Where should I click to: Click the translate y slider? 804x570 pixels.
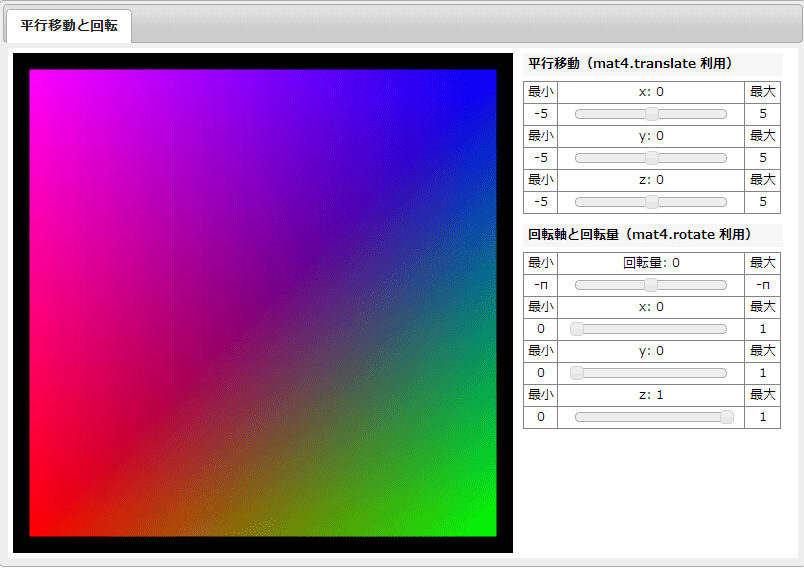tap(651, 158)
